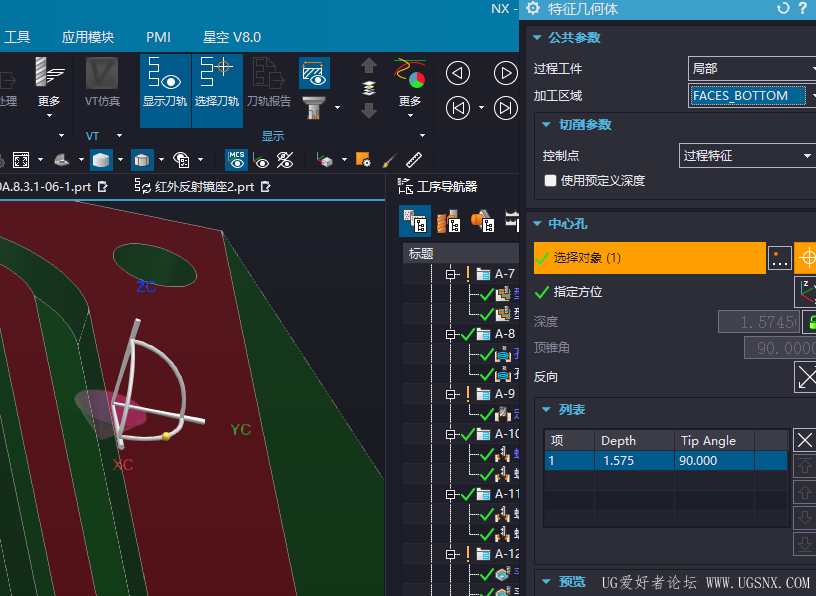Collapse the A-8 tree node
The image size is (816, 596).
451,334
